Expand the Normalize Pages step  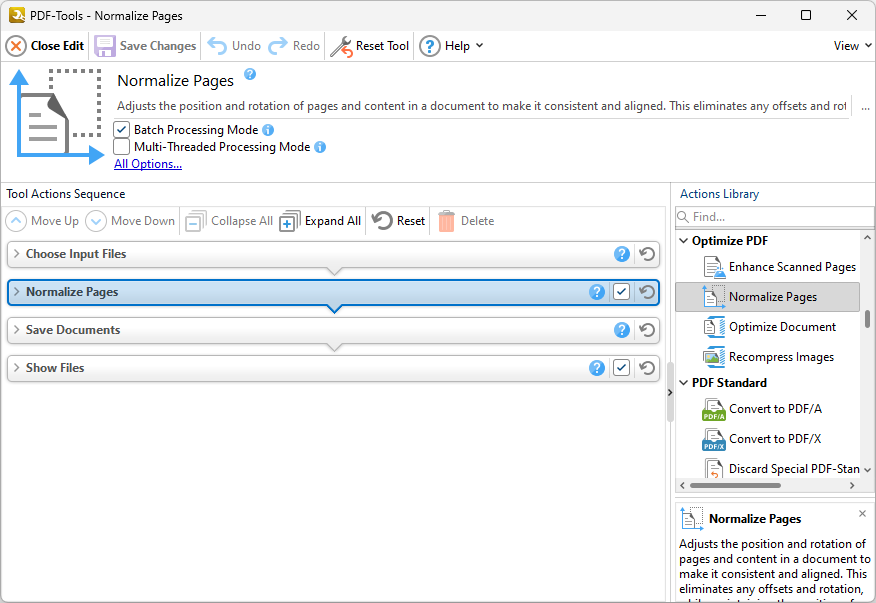[16, 292]
